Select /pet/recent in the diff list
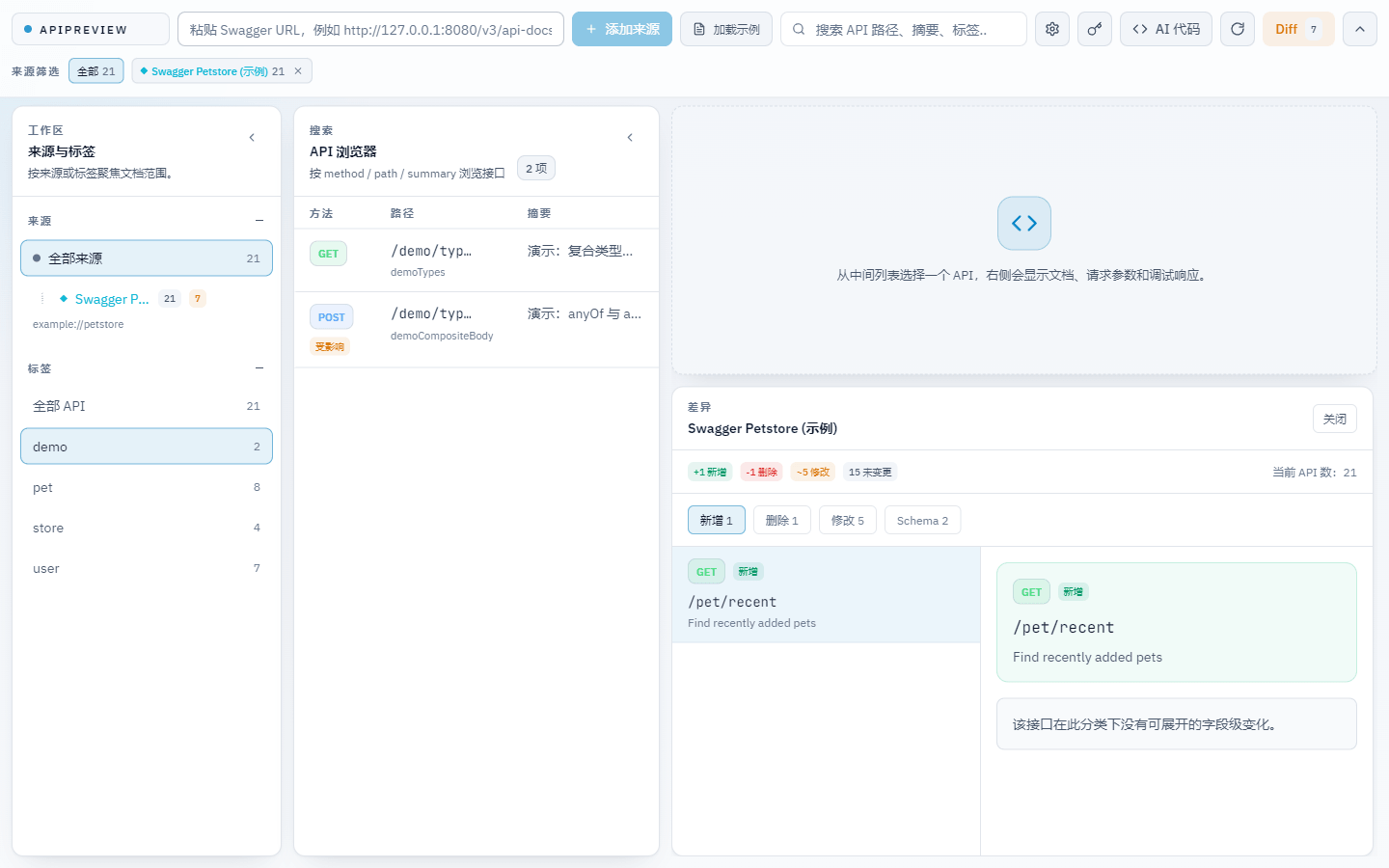Viewport: 1389px width, 868px height. 826,595
